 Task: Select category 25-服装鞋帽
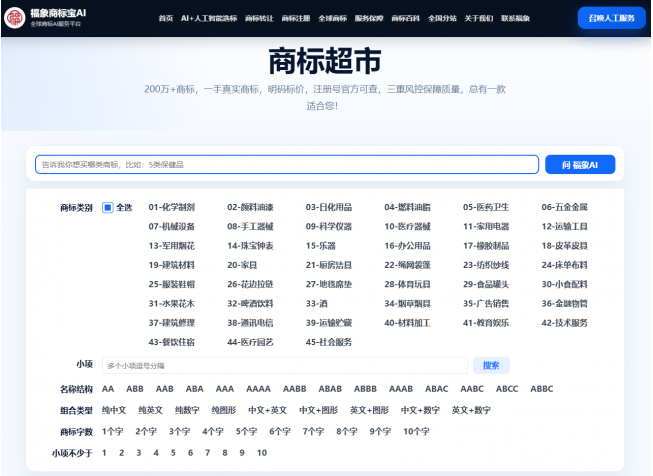click(172, 284)
